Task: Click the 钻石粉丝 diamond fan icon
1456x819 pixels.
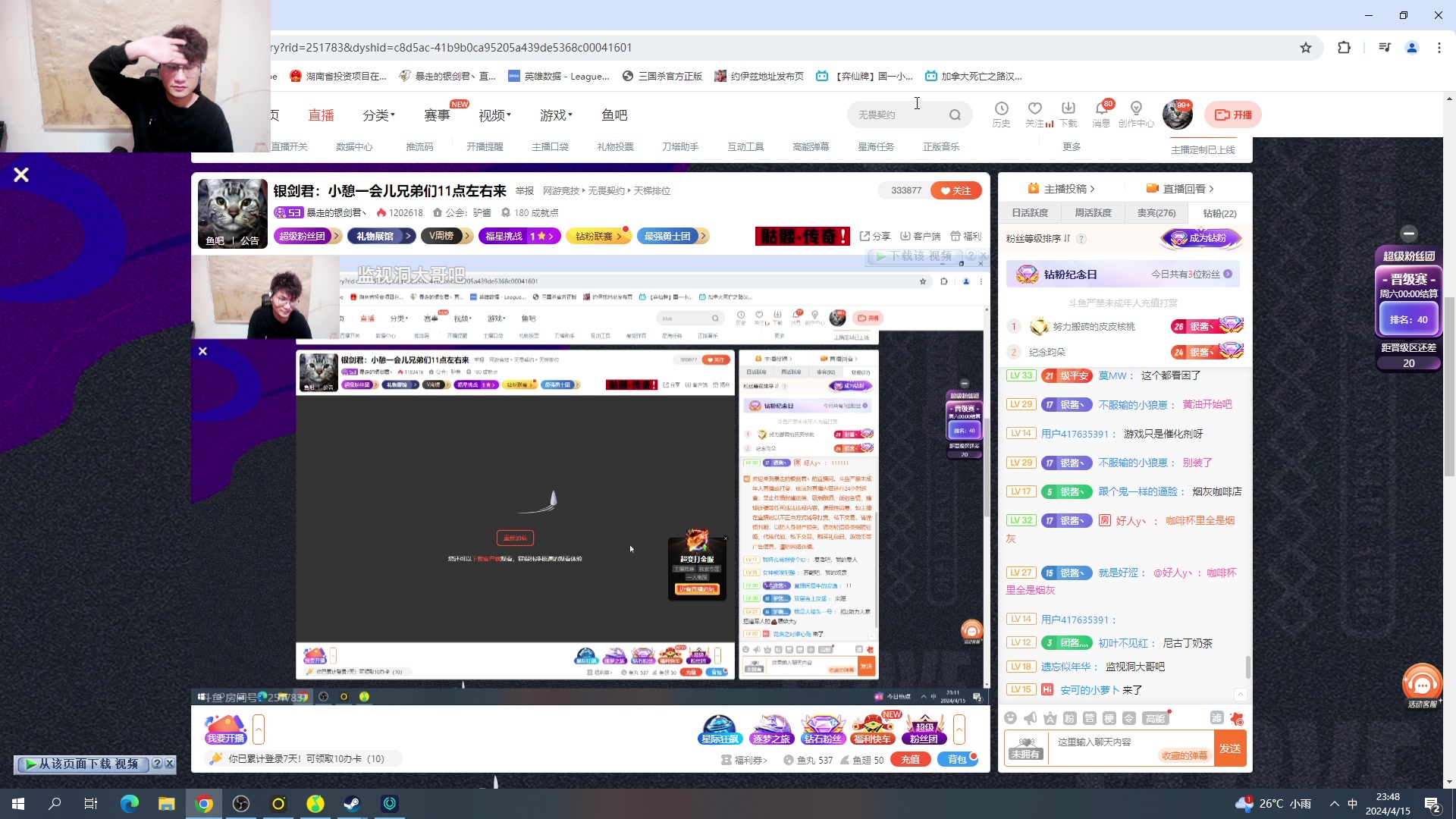Action: click(824, 728)
